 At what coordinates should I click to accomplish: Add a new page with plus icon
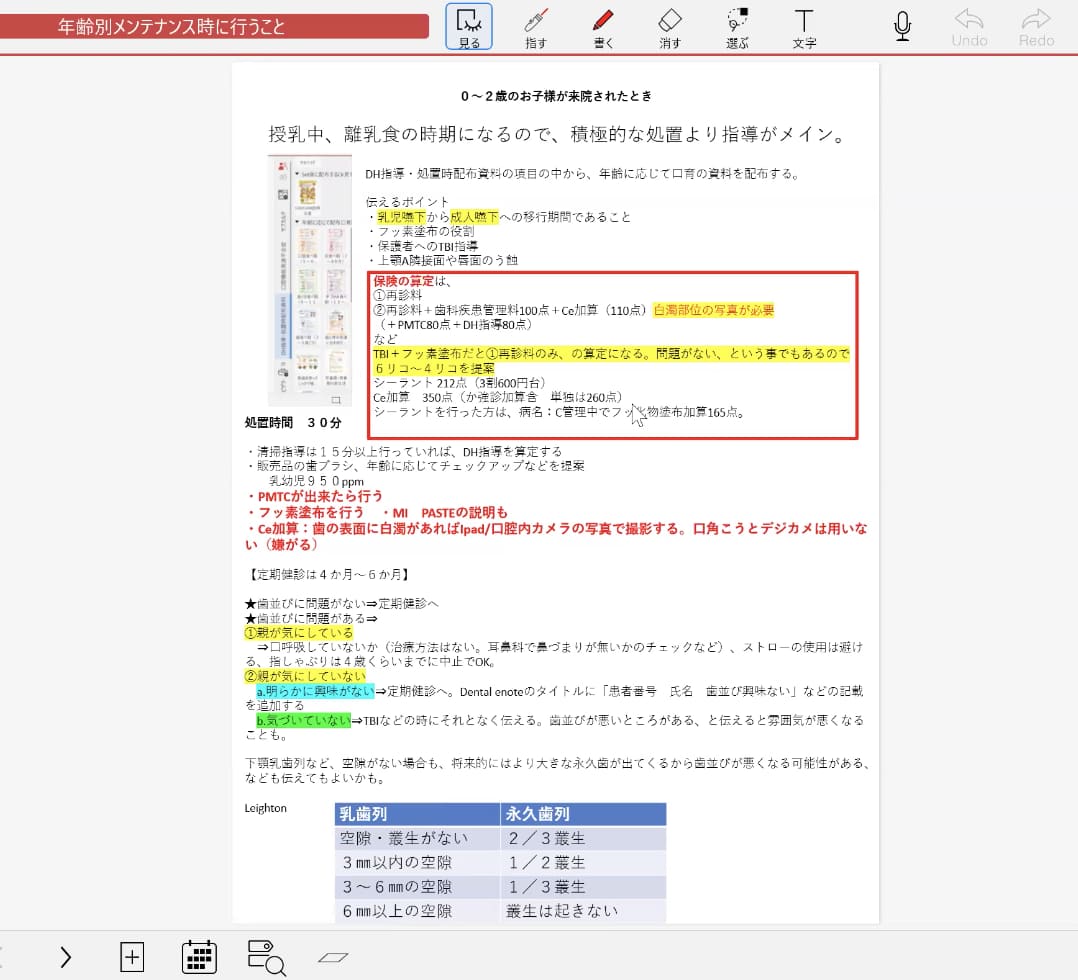(131, 957)
